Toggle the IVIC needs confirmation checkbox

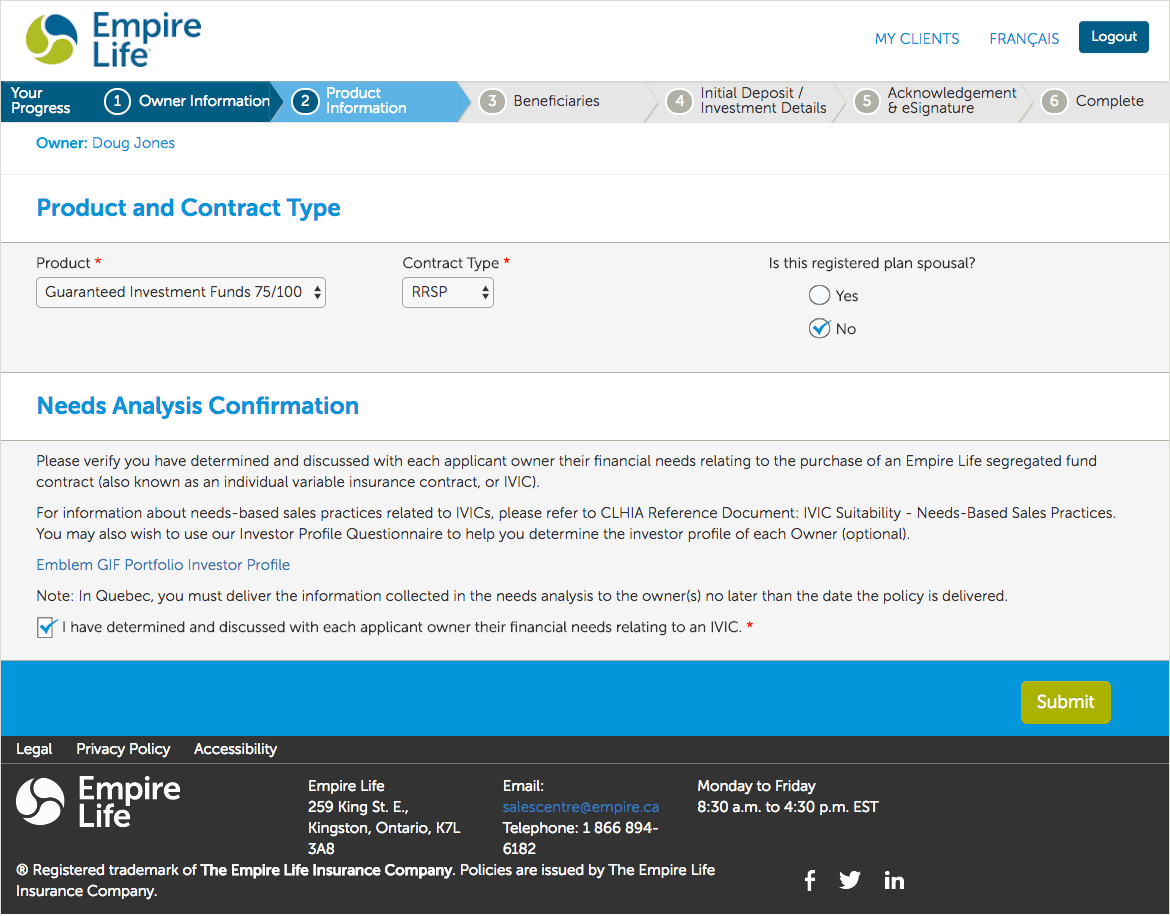tap(46, 627)
